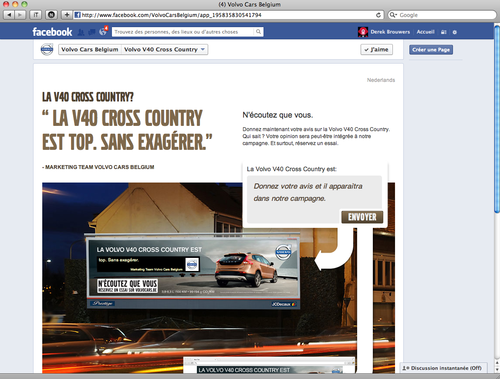Toggle Discussion instantanée chat bar
500x379 pixels.
[x=443, y=368]
